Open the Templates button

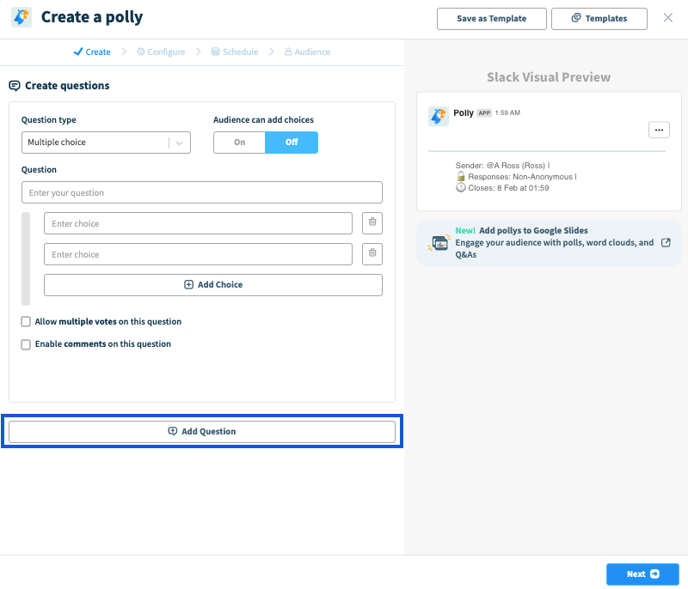coord(599,18)
